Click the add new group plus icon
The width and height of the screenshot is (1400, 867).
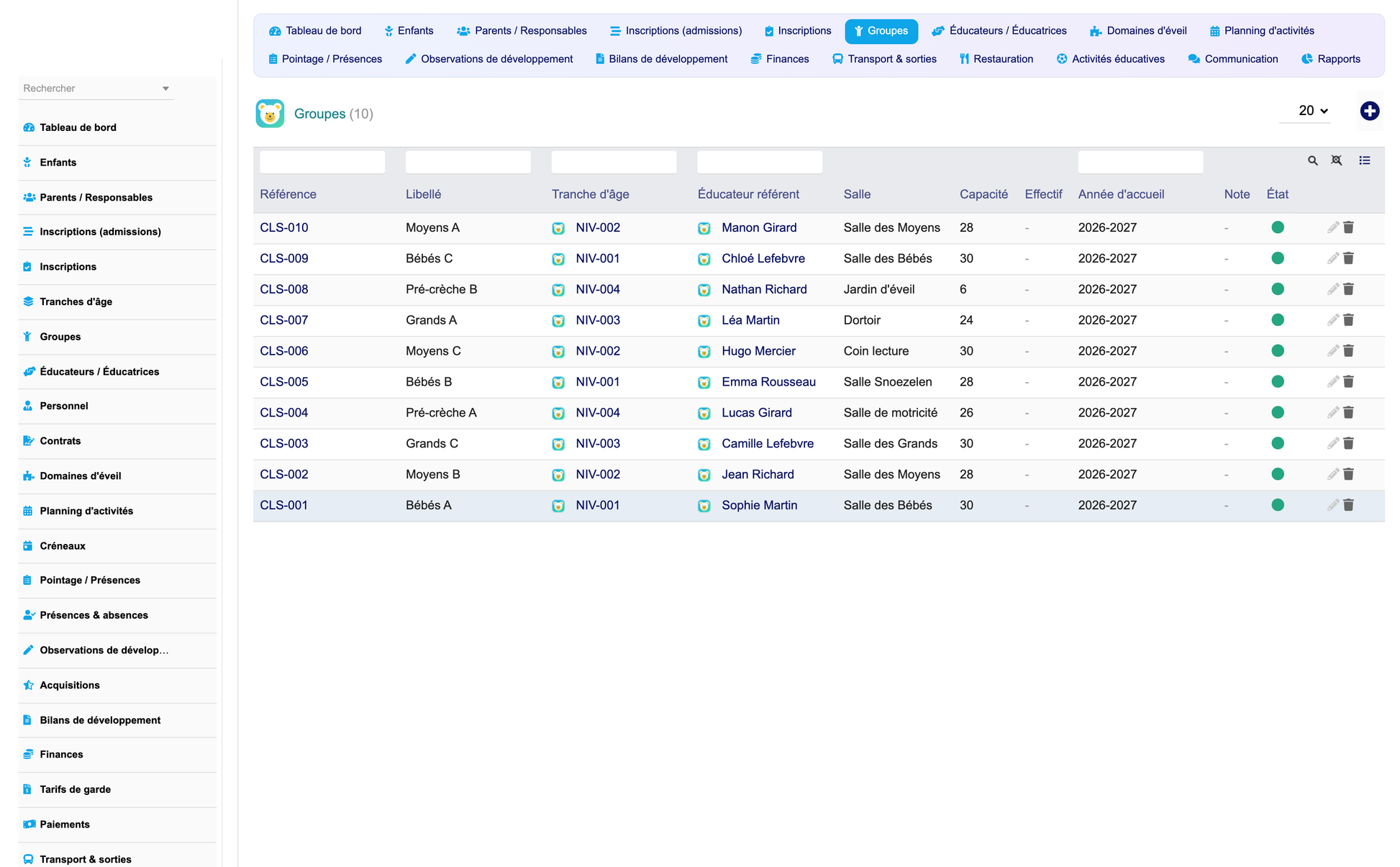(x=1369, y=111)
